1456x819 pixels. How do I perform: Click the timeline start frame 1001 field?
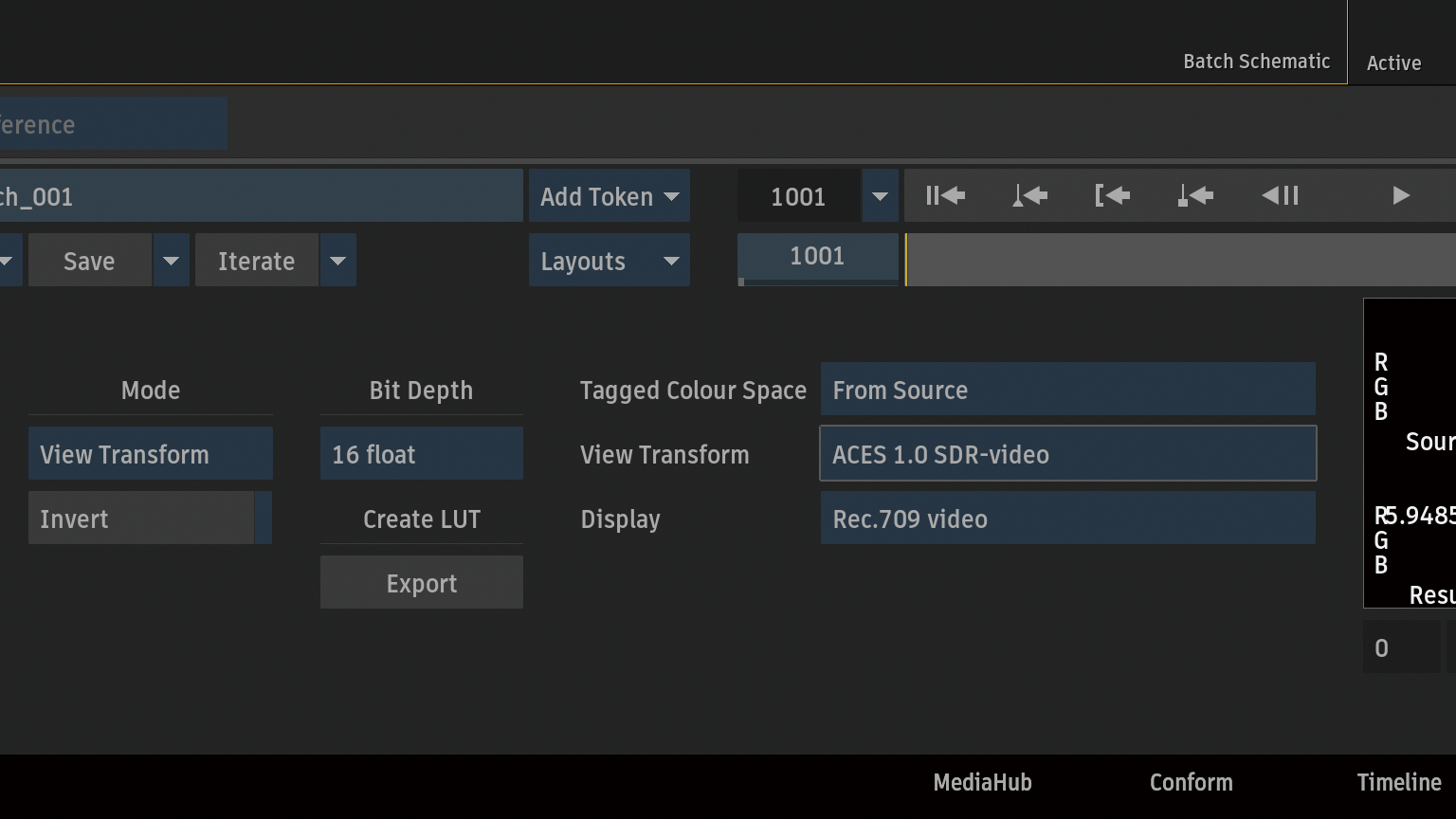pos(818,257)
